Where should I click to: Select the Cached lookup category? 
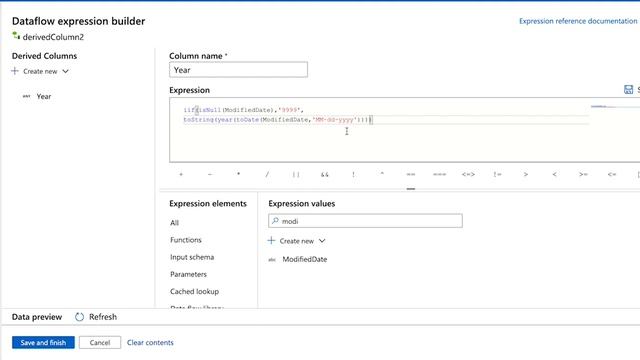coord(195,291)
